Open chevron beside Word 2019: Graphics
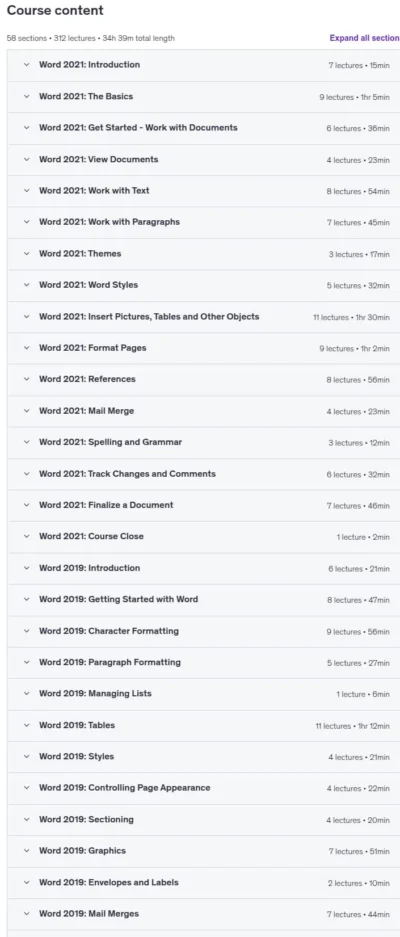 pyautogui.click(x=26, y=850)
